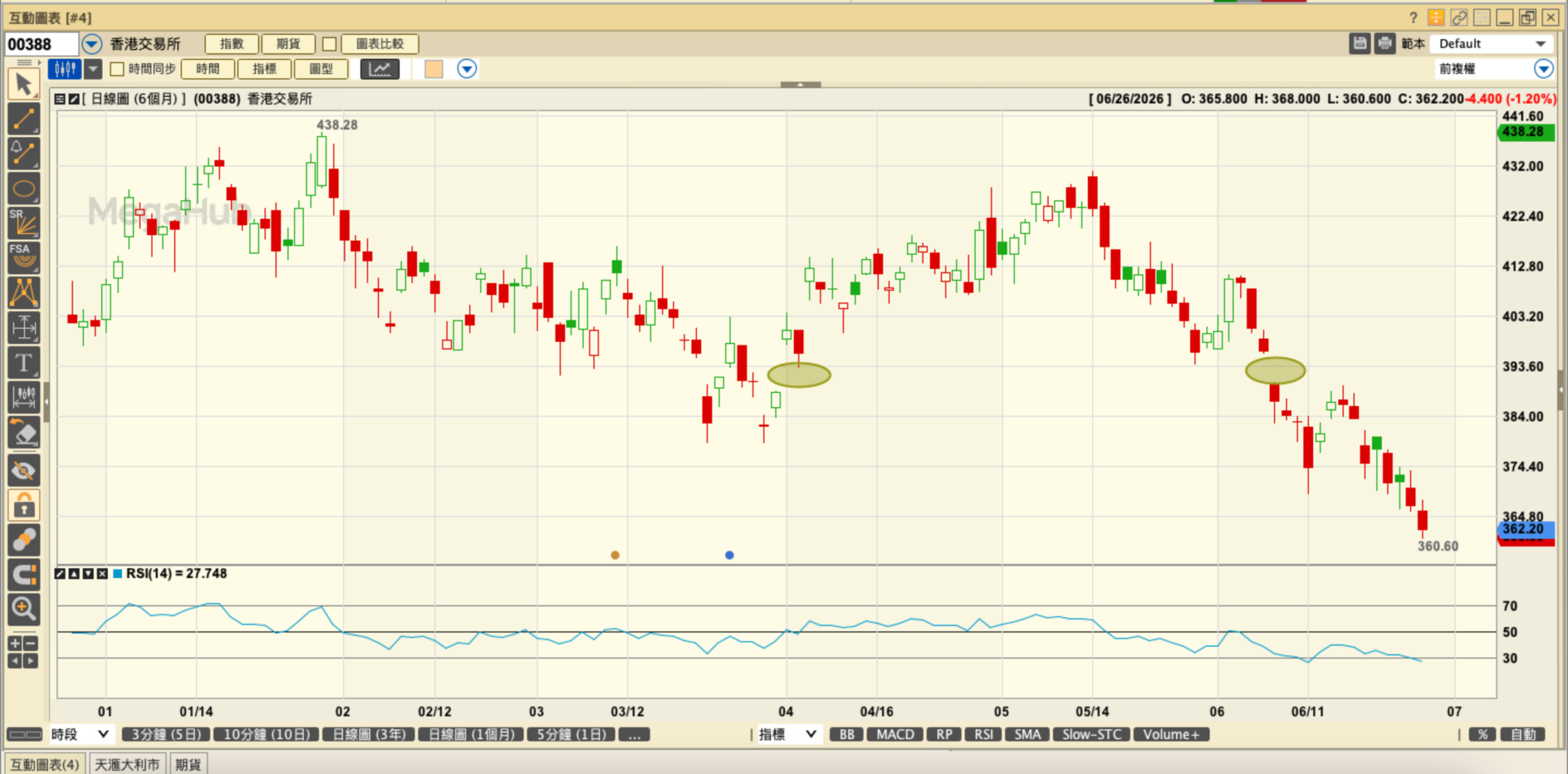Viewport: 1568px width, 774px height.
Task: Click the print chart icon
Action: pos(1384,43)
